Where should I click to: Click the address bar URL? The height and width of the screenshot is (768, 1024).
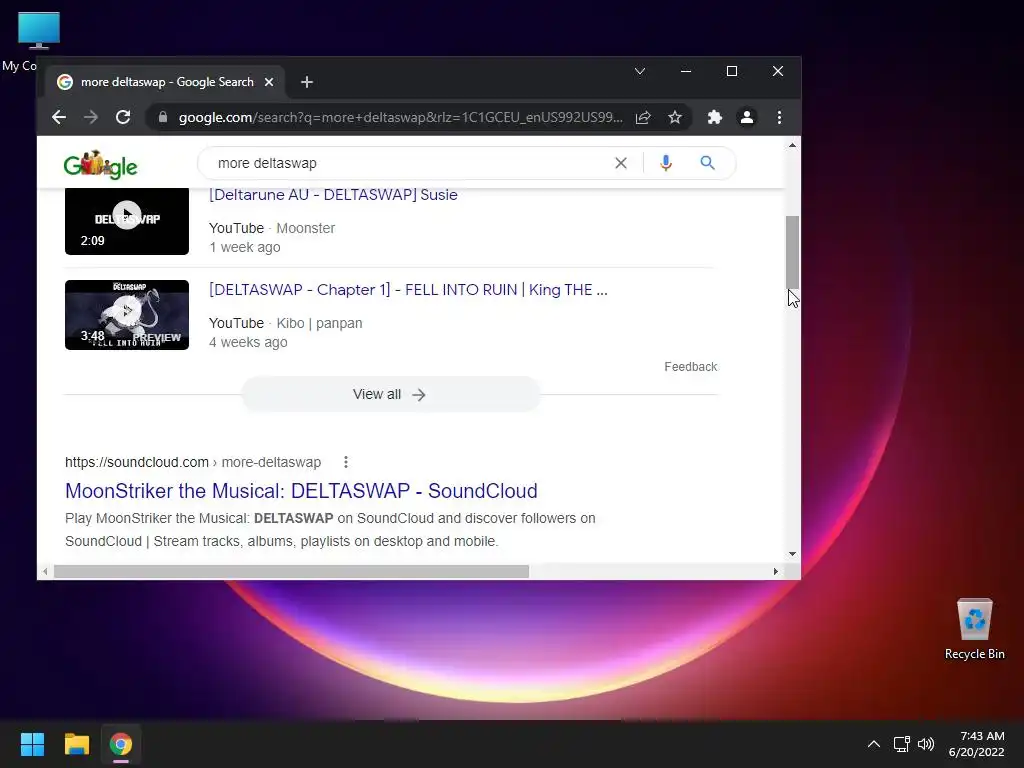coord(400,118)
